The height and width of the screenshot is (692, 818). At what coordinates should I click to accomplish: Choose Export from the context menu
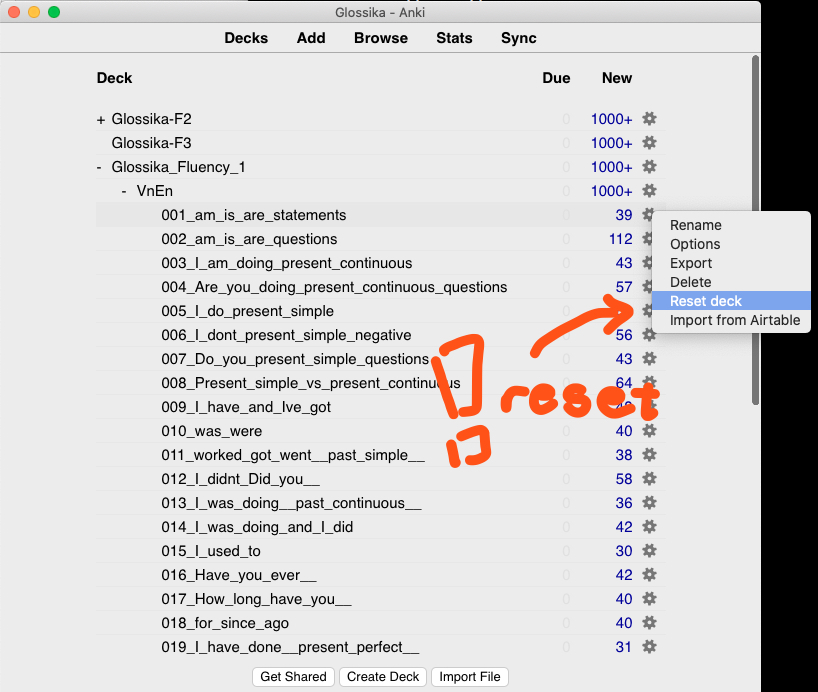pos(731,263)
